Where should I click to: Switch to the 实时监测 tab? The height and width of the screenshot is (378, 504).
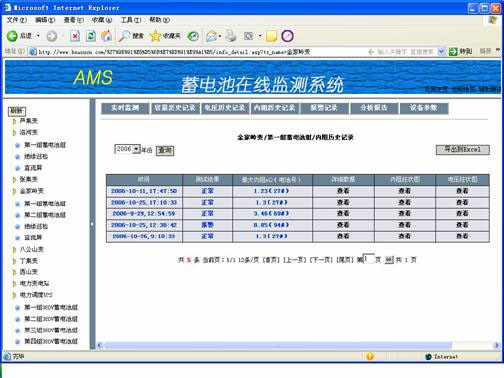(x=125, y=108)
